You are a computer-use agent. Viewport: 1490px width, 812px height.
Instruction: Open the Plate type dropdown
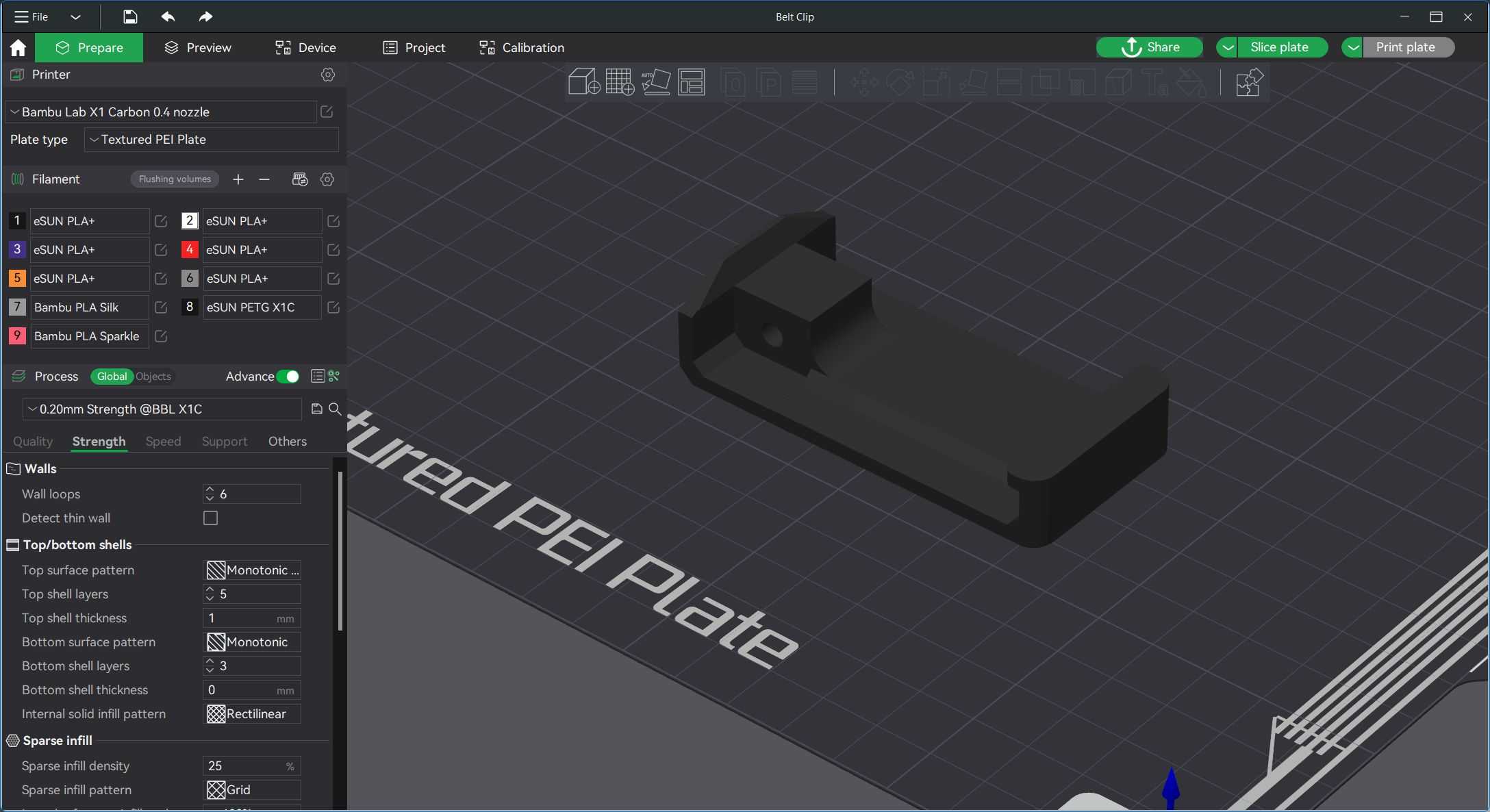pyautogui.click(x=211, y=140)
